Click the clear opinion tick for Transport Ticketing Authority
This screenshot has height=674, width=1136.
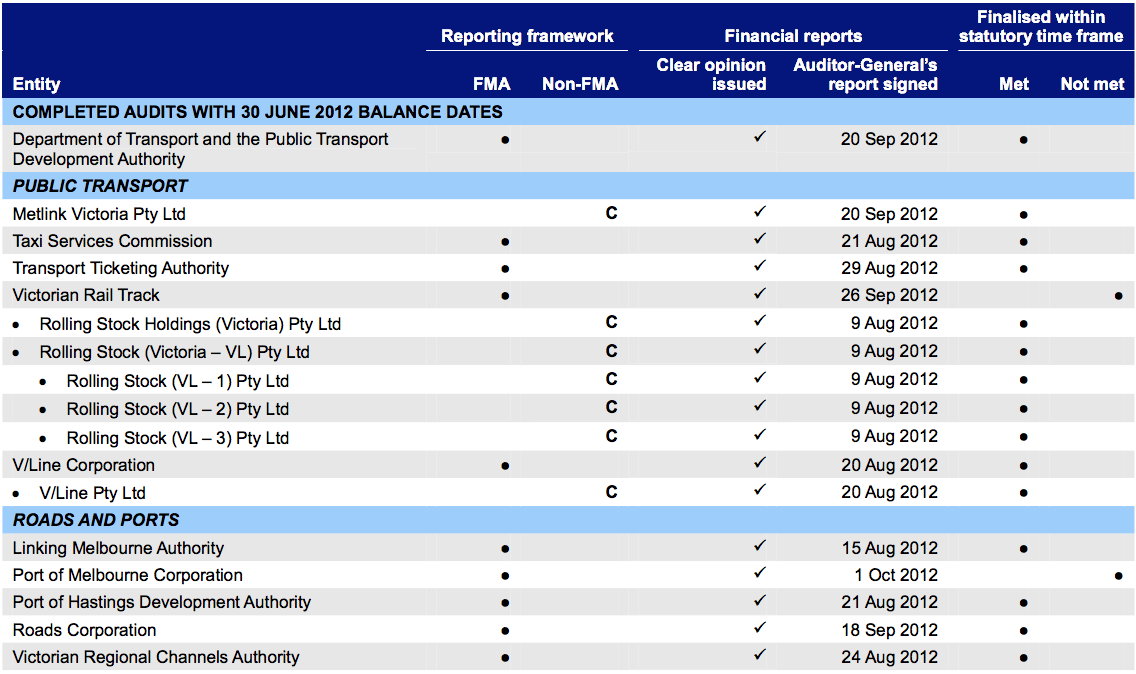coord(759,266)
